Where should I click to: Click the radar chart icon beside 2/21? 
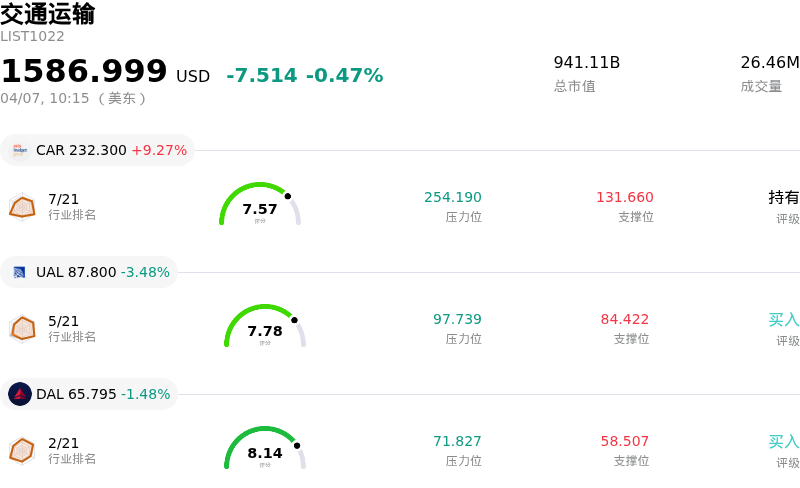pyautogui.click(x=22, y=450)
